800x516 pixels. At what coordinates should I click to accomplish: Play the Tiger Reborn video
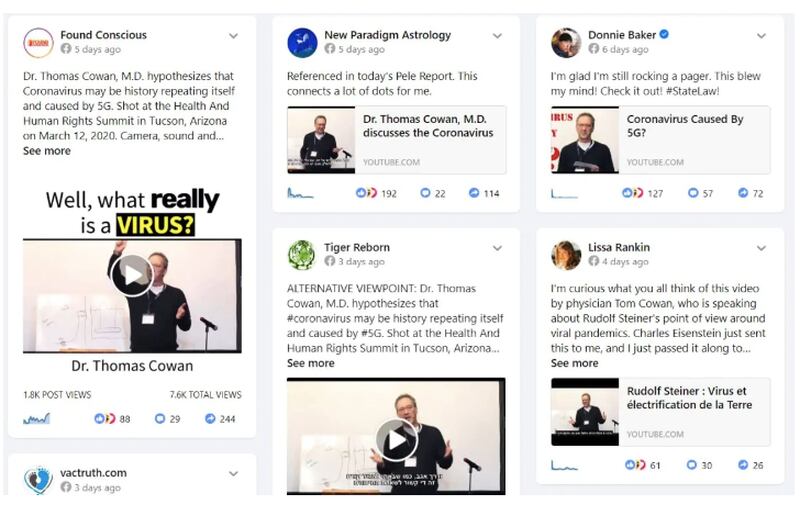point(396,440)
